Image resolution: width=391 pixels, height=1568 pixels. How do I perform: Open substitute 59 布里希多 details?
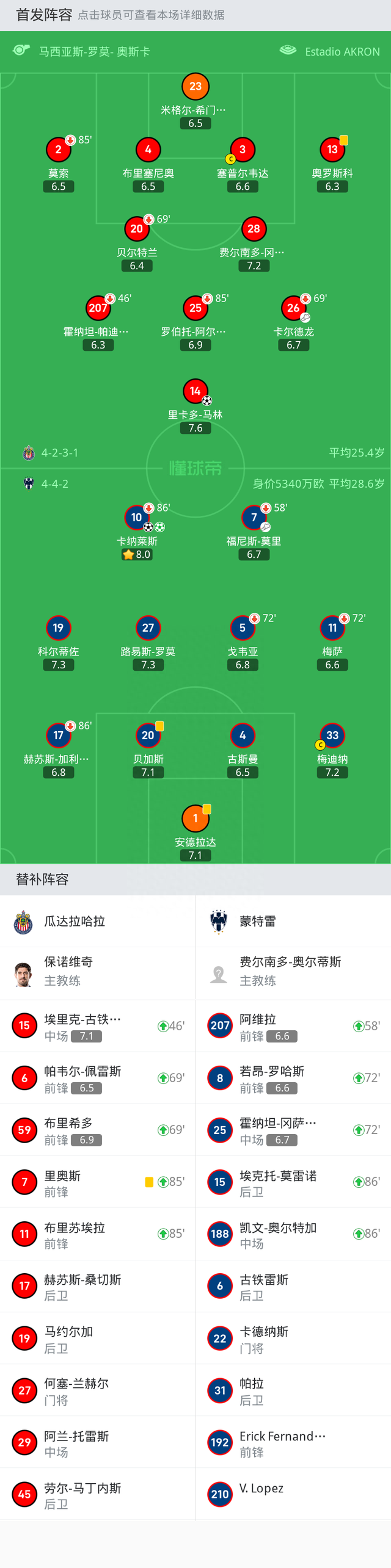(x=98, y=1130)
